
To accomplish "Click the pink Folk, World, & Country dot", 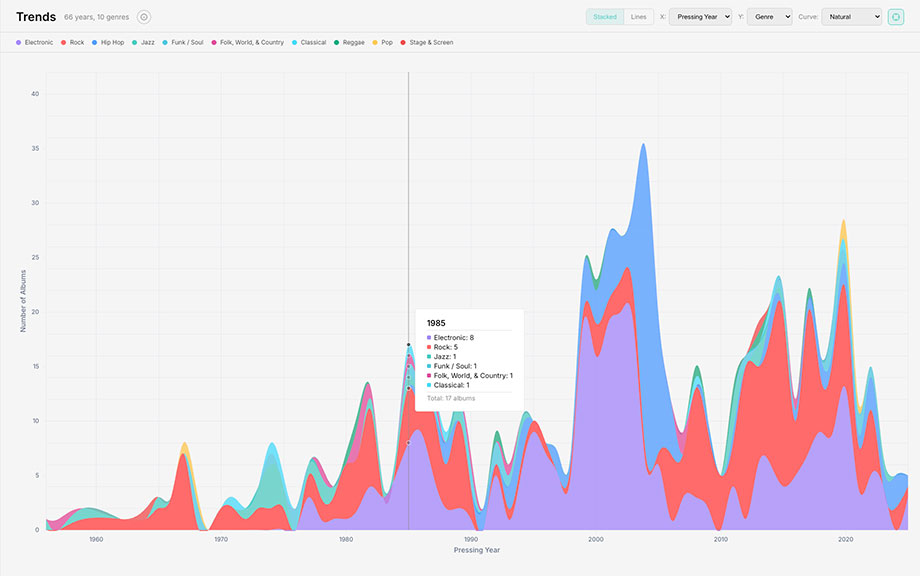I will tap(213, 43).
